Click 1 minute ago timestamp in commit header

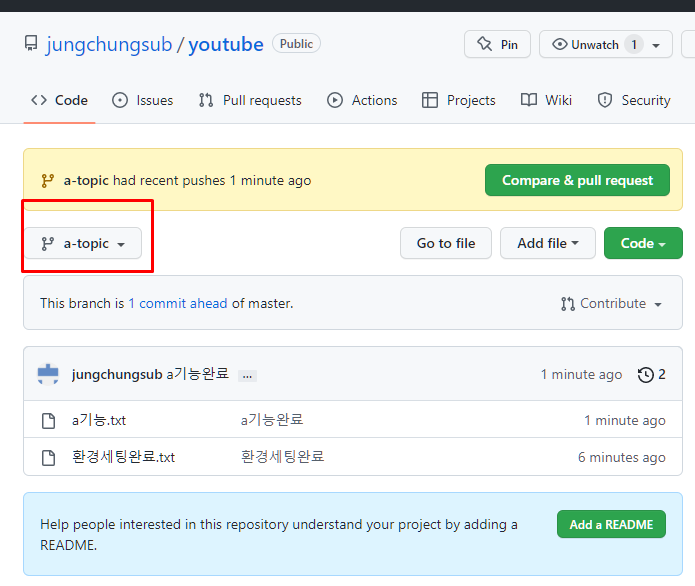pyautogui.click(x=581, y=375)
